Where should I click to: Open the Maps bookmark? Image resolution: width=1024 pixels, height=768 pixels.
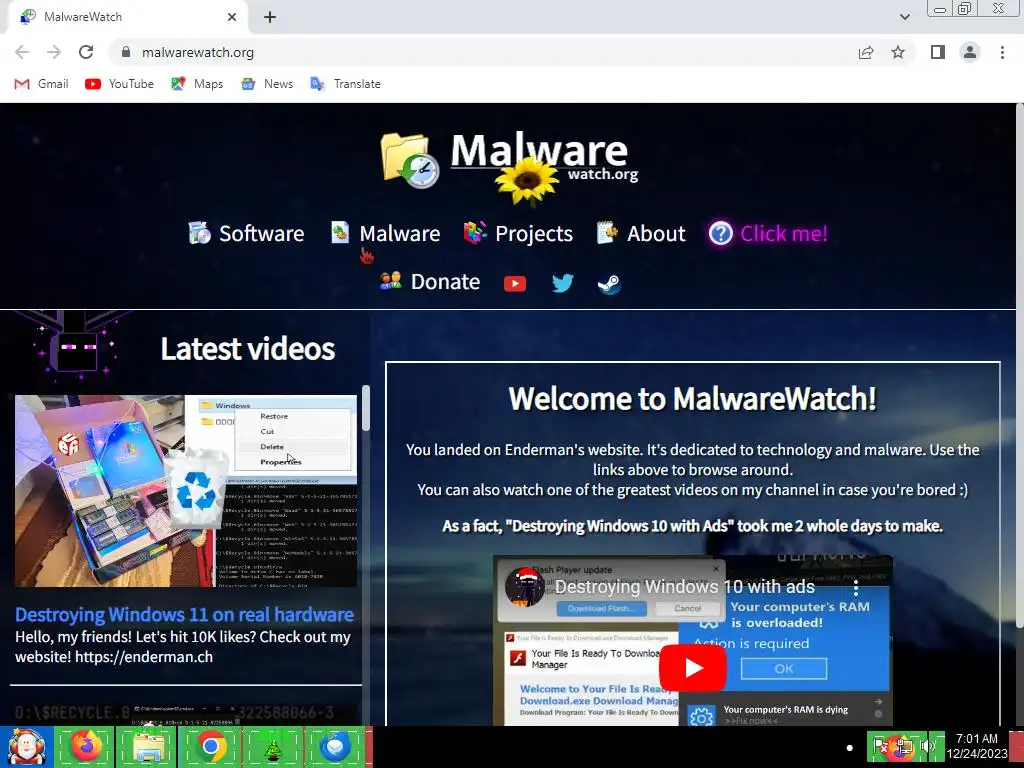pos(197,84)
